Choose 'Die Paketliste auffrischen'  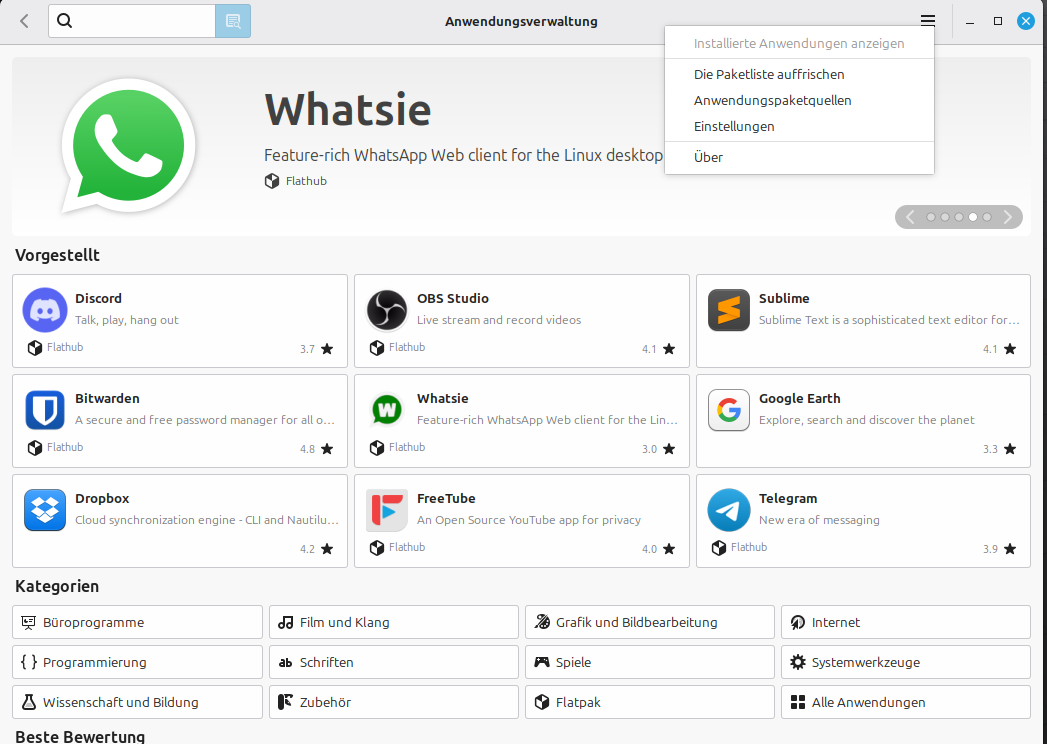(799, 74)
